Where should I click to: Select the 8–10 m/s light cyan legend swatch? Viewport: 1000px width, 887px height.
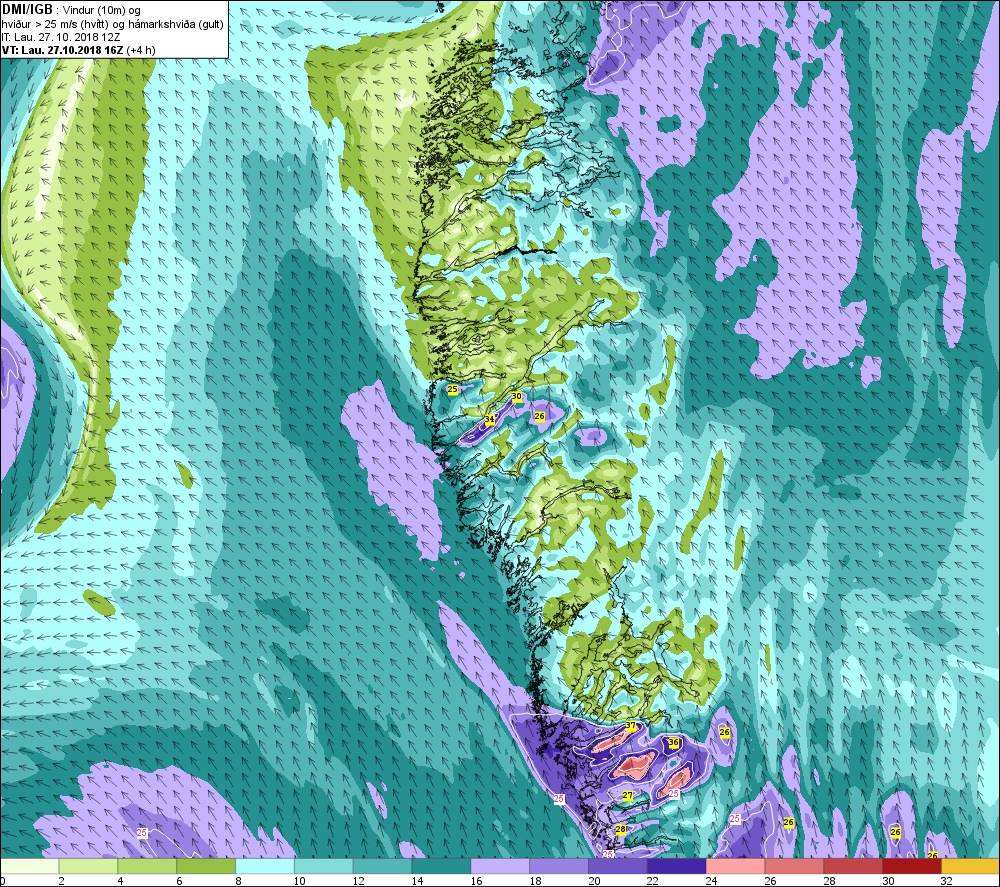265,866
